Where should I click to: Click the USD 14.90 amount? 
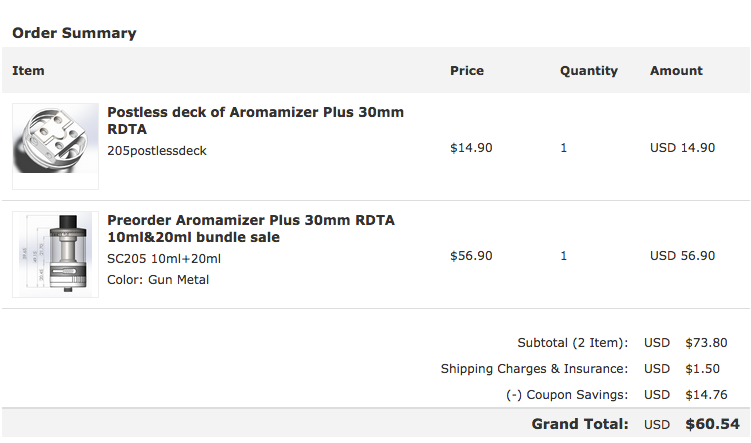pyautogui.click(x=682, y=148)
